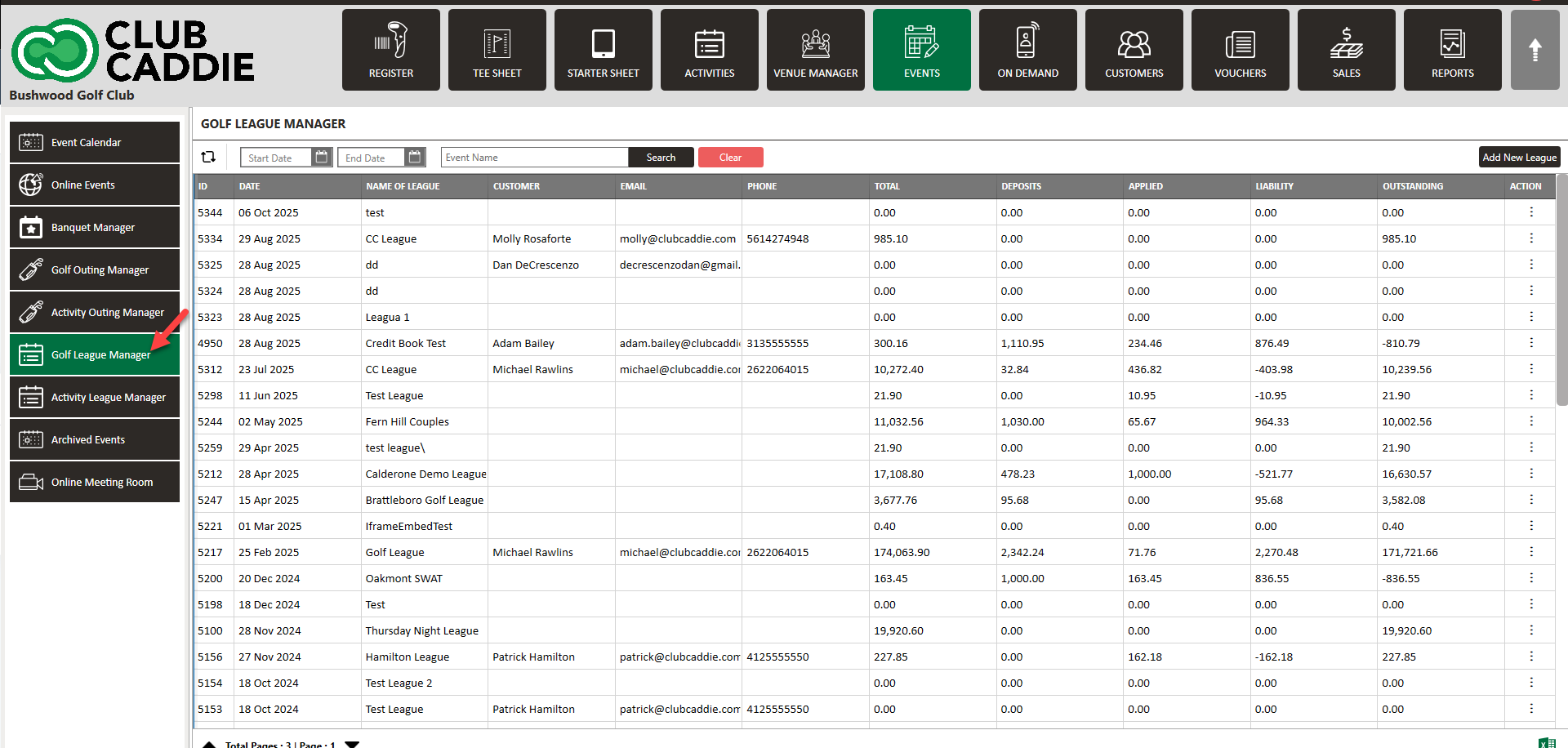Image resolution: width=1568 pixels, height=748 pixels.
Task: Select Event Calendar in the sidebar
Action: pyautogui.click(x=95, y=142)
